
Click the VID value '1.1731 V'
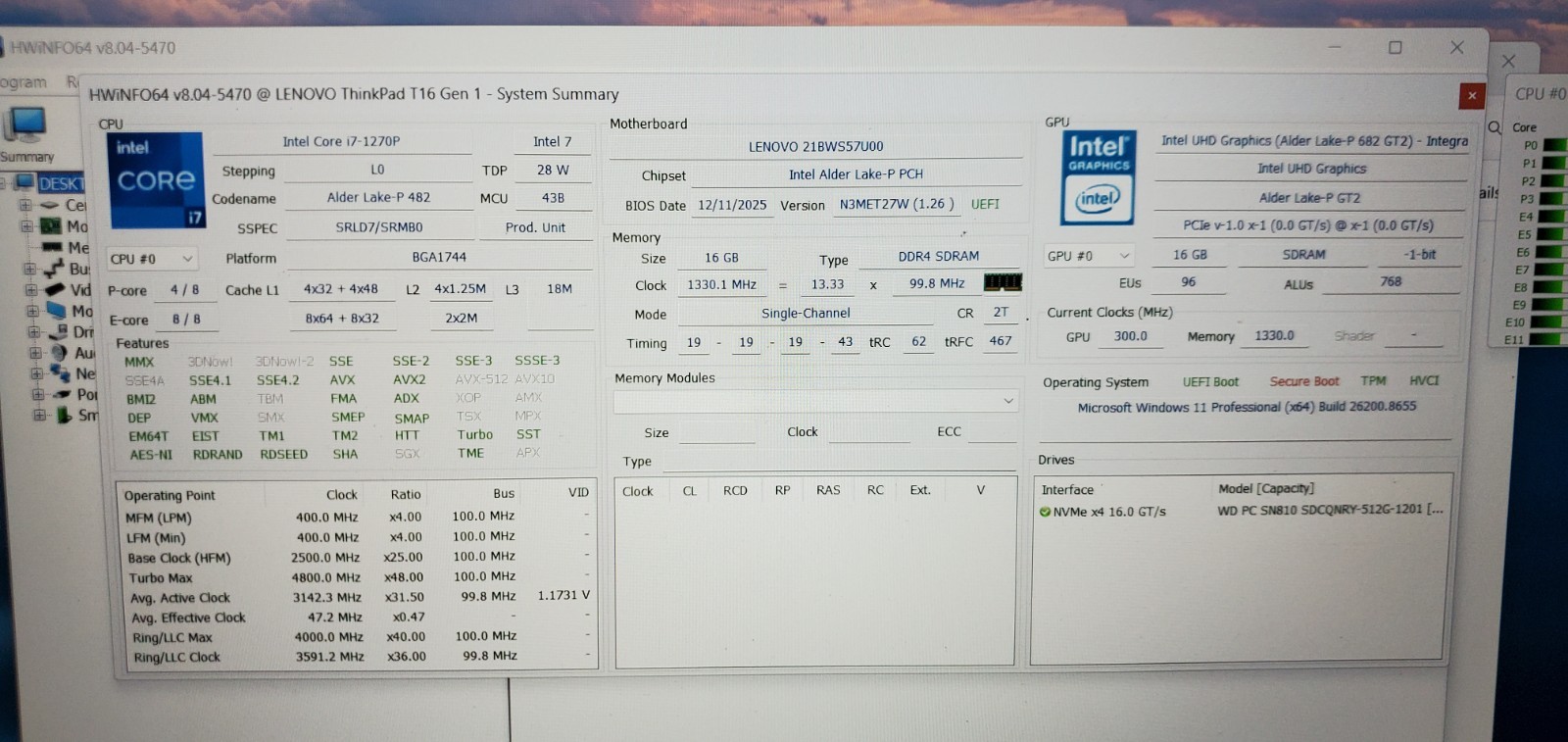click(x=563, y=595)
